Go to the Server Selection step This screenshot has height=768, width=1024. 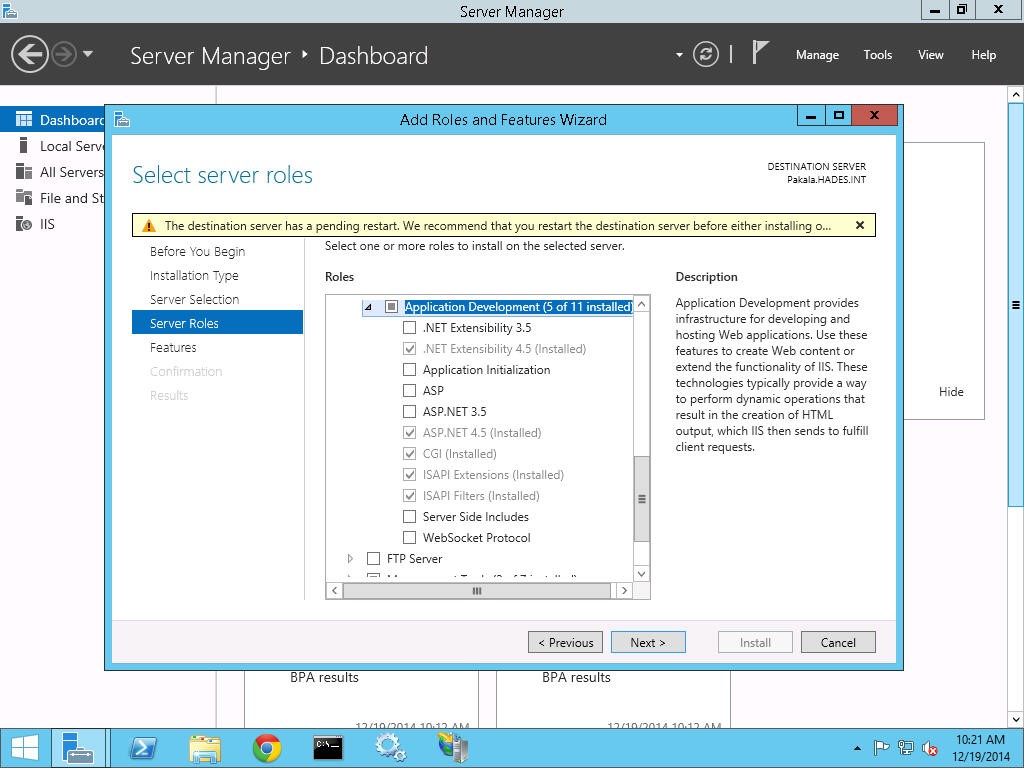point(194,299)
